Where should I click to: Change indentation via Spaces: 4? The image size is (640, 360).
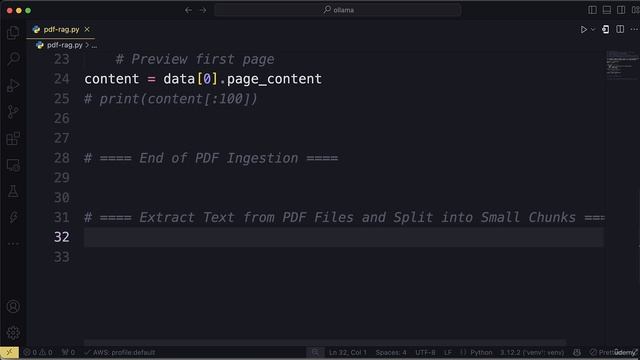point(391,352)
